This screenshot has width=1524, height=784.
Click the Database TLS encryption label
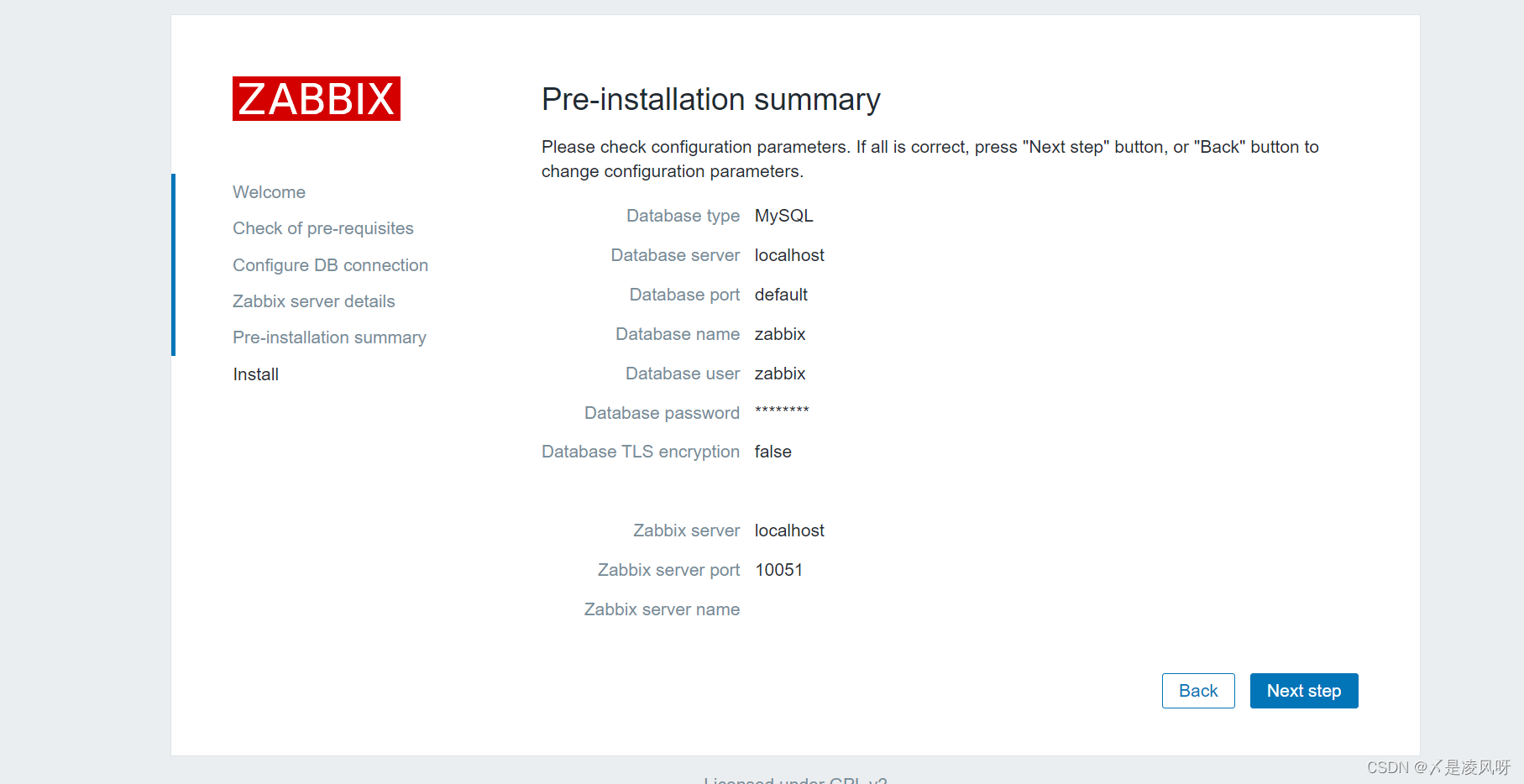click(641, 452)
